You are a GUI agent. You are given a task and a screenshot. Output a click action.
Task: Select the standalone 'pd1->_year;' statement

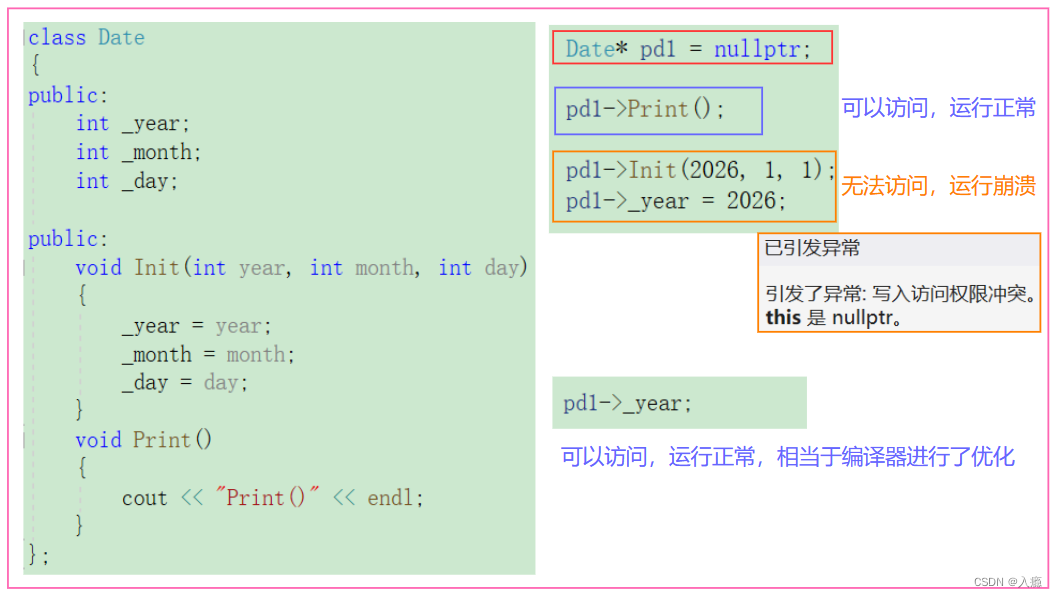point(628,404)
